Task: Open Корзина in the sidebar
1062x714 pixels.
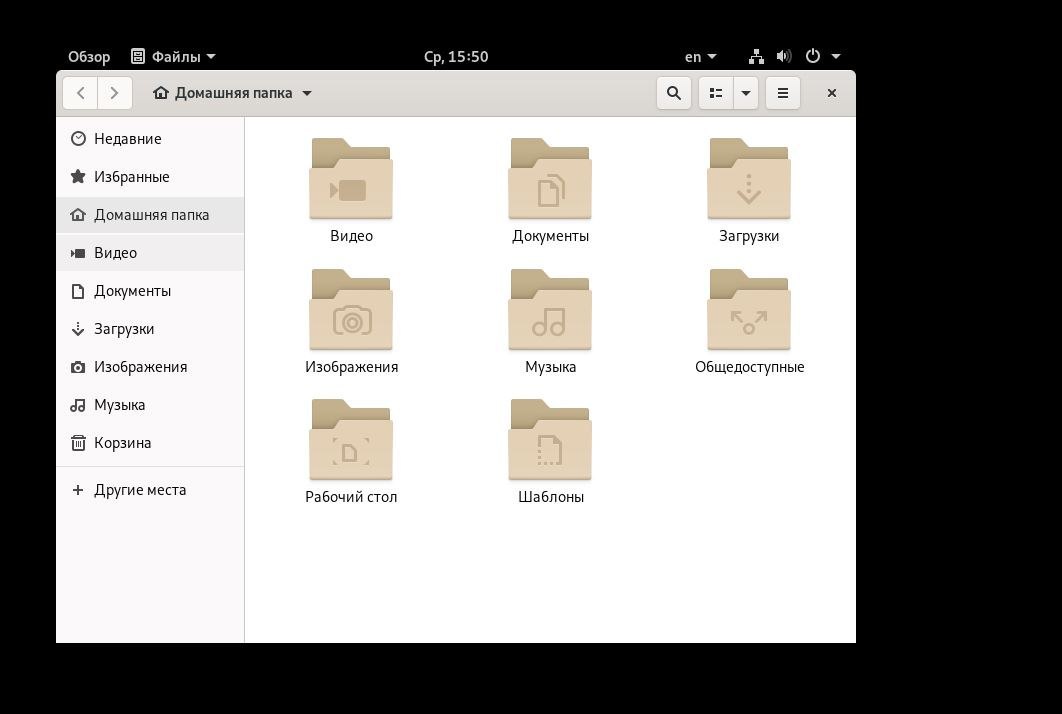Action: click(150, 442)
